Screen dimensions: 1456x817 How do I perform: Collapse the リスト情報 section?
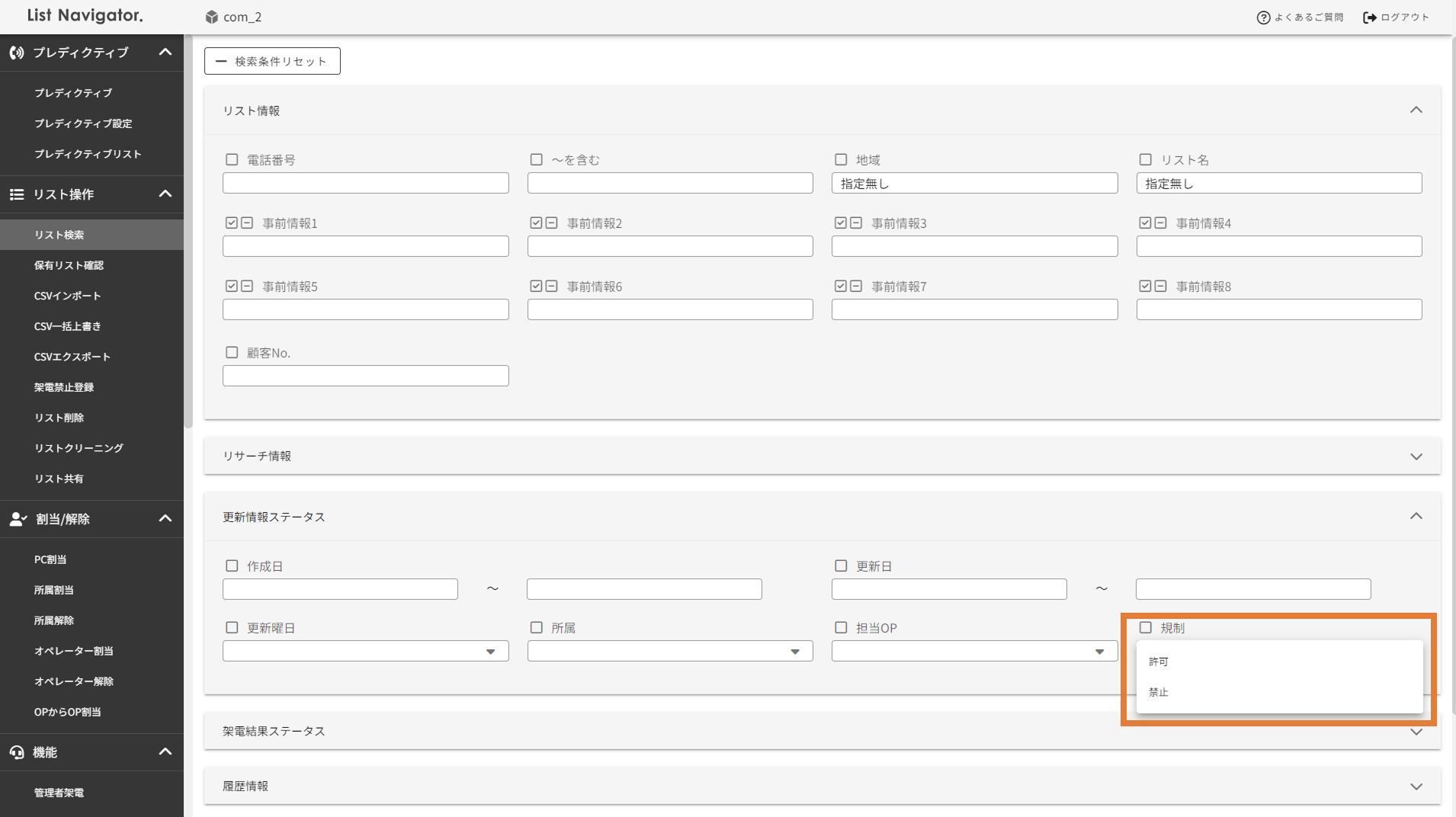point(1416,111)
